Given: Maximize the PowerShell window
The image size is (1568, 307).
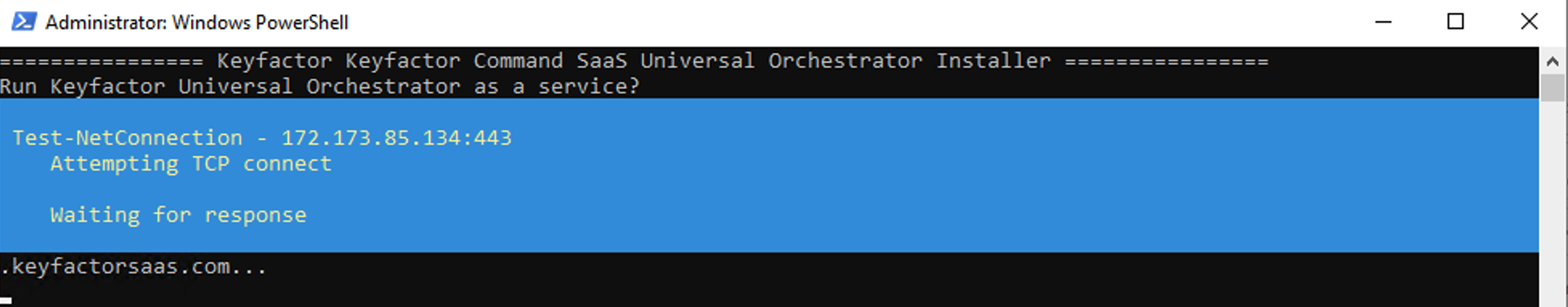Looking at the screenshot, I should tap(1455, 22).
